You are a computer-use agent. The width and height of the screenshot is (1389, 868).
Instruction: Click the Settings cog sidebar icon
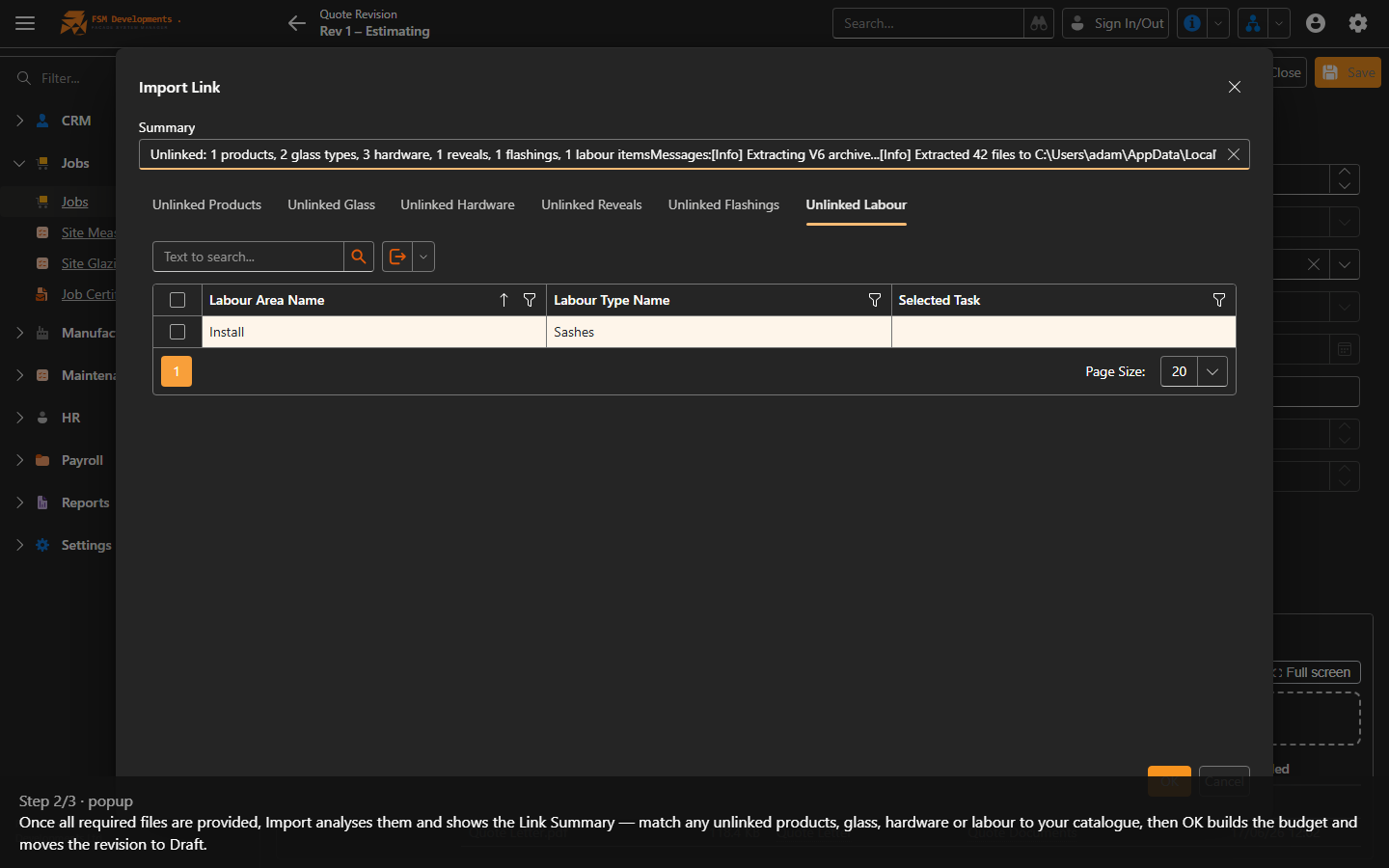pyautogui.click(x=42, y=545)
